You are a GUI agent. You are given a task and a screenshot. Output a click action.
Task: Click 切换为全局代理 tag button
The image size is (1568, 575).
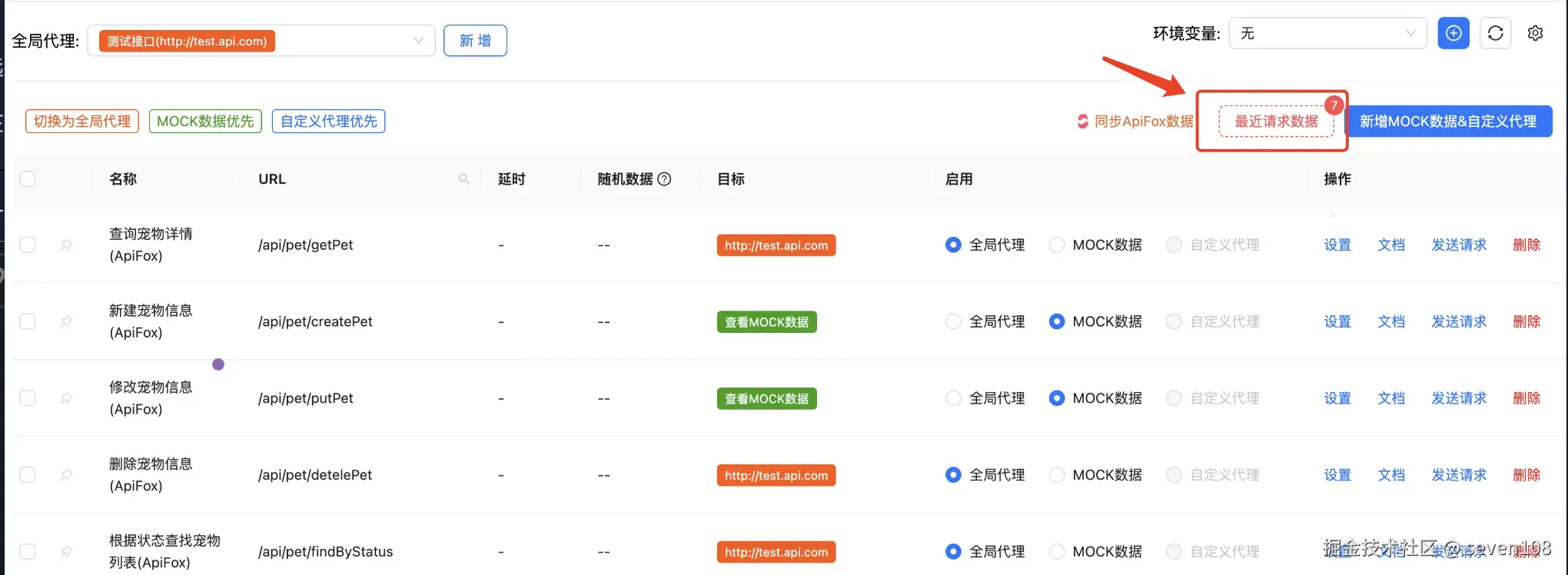tap(82, 121)
